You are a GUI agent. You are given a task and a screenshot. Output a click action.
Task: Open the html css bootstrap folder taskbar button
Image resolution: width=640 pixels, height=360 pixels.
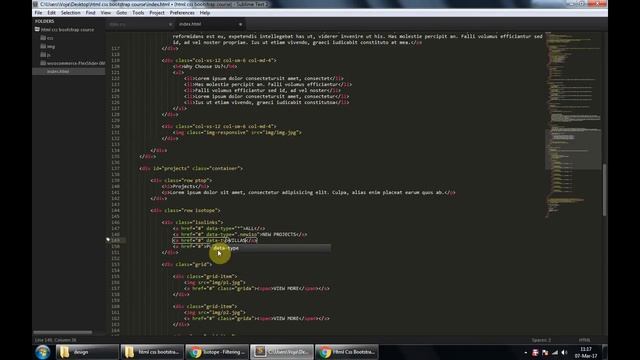152,352
